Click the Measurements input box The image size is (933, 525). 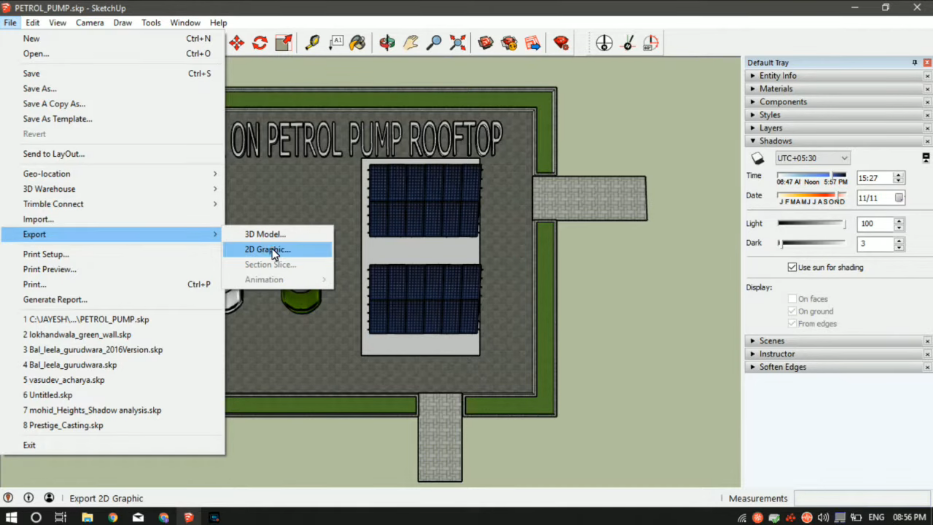click(x=859, y=498)
